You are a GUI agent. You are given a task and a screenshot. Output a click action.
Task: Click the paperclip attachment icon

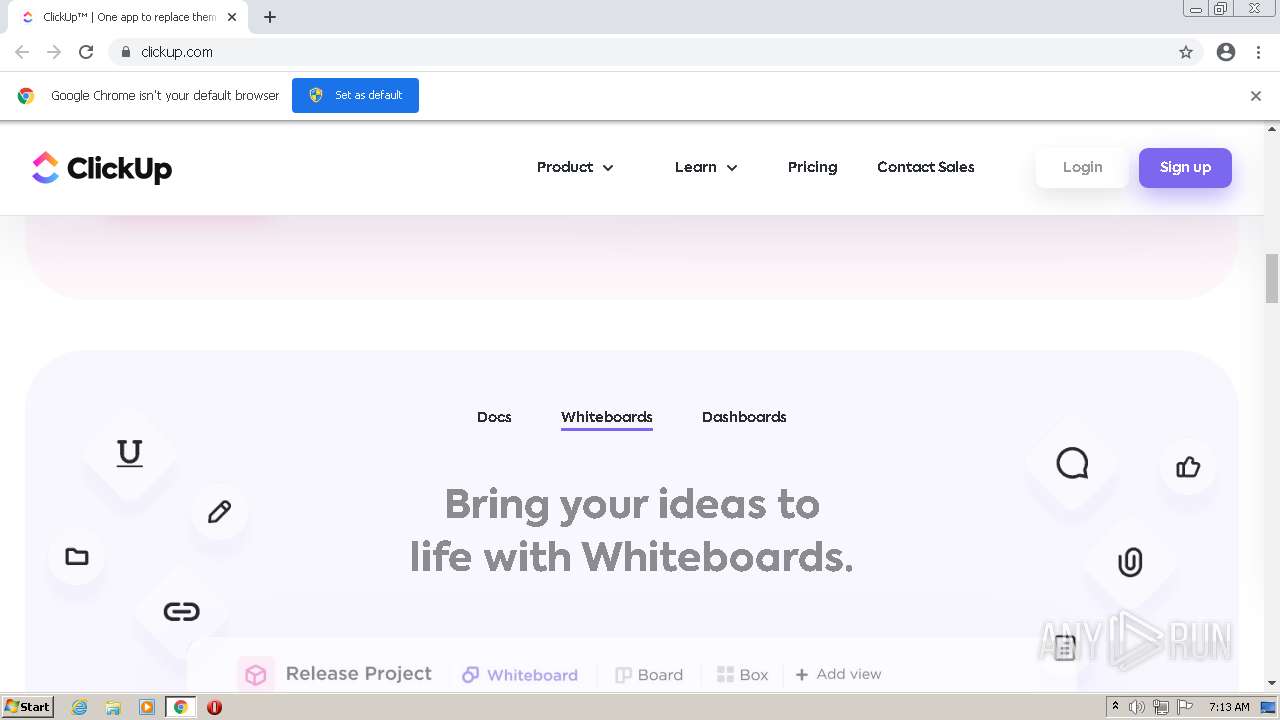coord(1130,562)
